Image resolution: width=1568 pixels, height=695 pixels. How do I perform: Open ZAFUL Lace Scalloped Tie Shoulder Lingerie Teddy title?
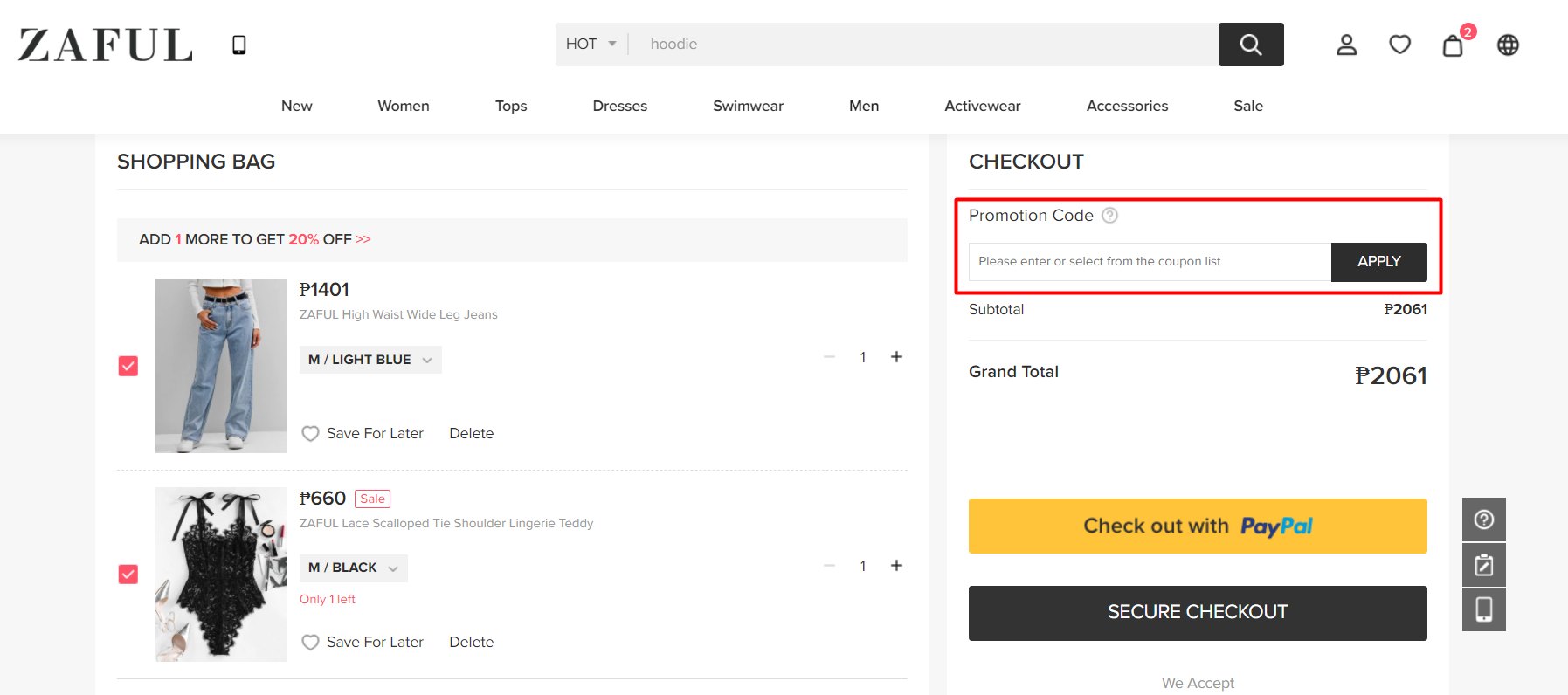tap(446, 523)
